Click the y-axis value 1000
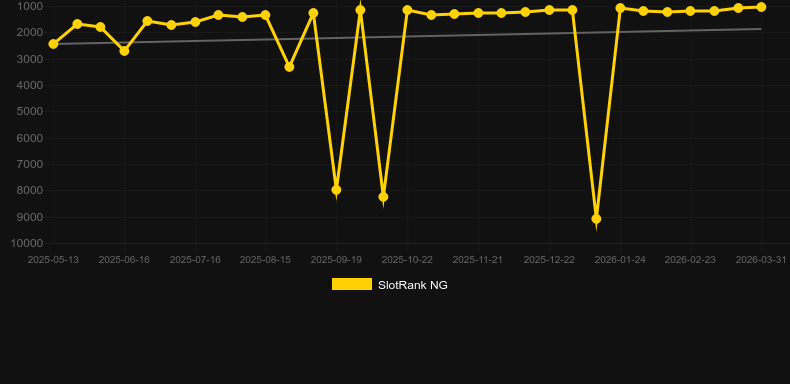The height and width of the screenshot is (384, 790). point(30,7)
